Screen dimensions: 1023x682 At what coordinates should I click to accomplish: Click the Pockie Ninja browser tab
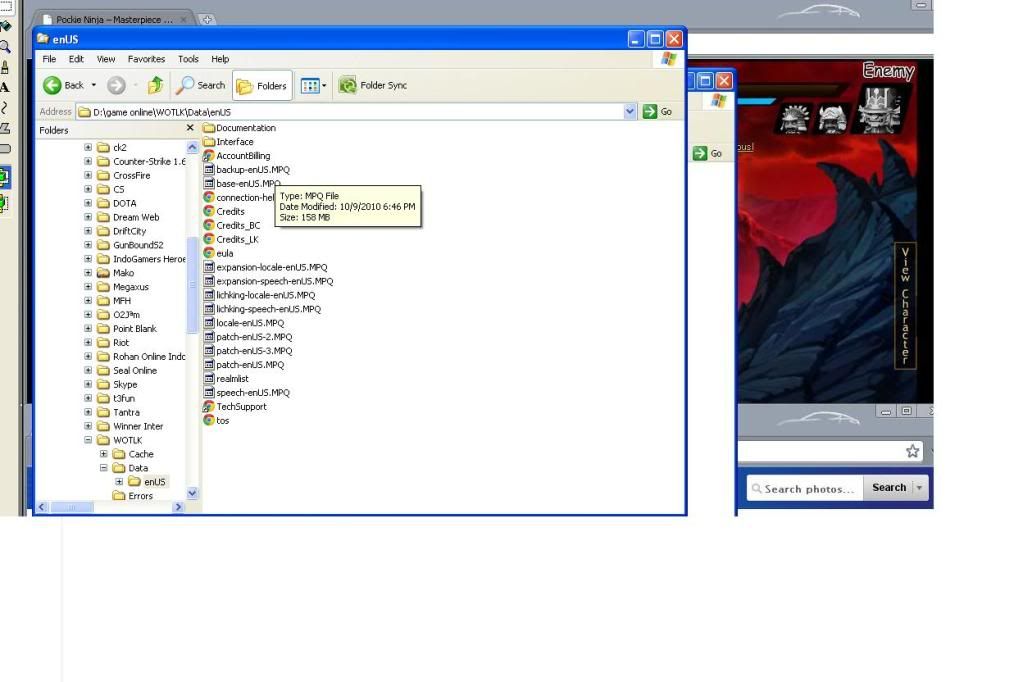point(115,20)
